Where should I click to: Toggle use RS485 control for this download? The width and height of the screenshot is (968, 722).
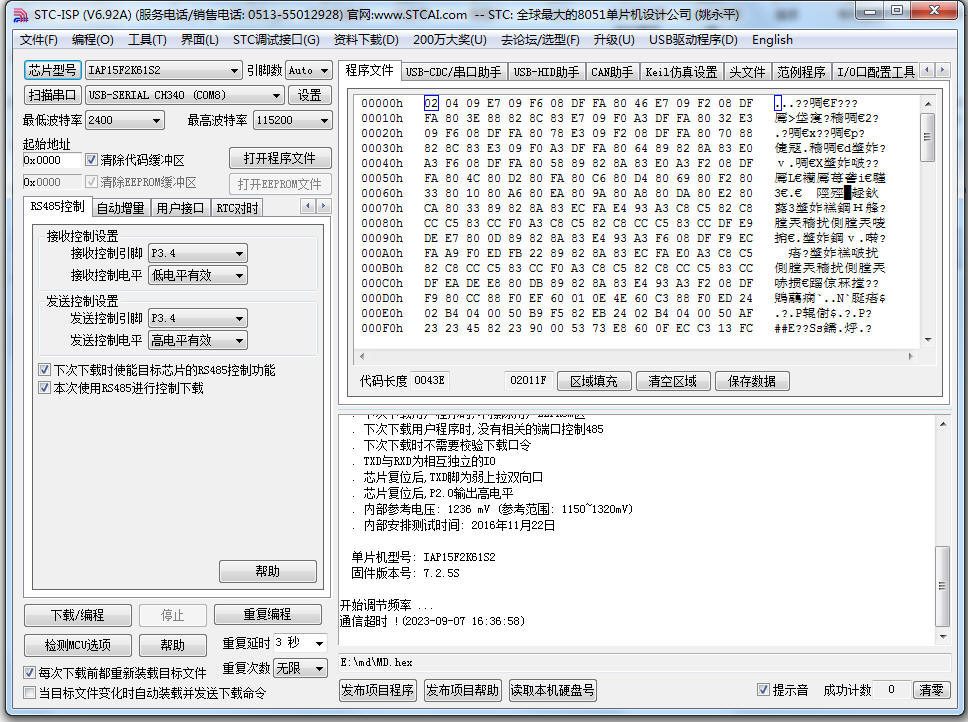[x=44, y=388]
